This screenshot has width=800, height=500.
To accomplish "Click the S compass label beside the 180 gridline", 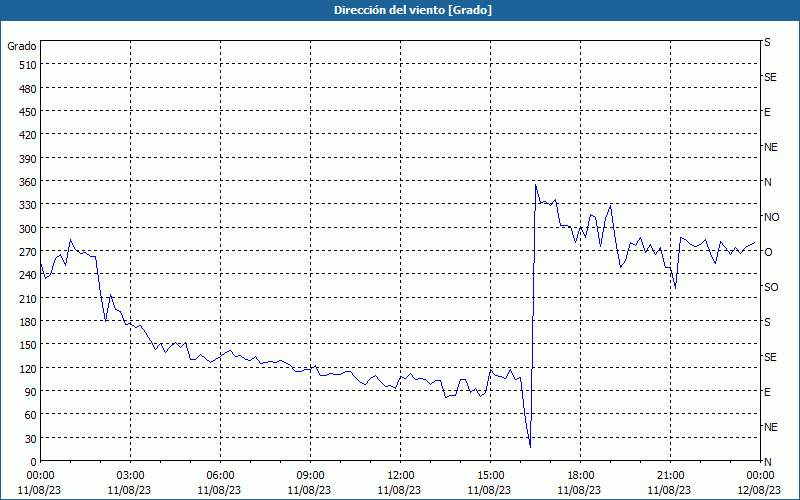I will click(x=767, y=322).
